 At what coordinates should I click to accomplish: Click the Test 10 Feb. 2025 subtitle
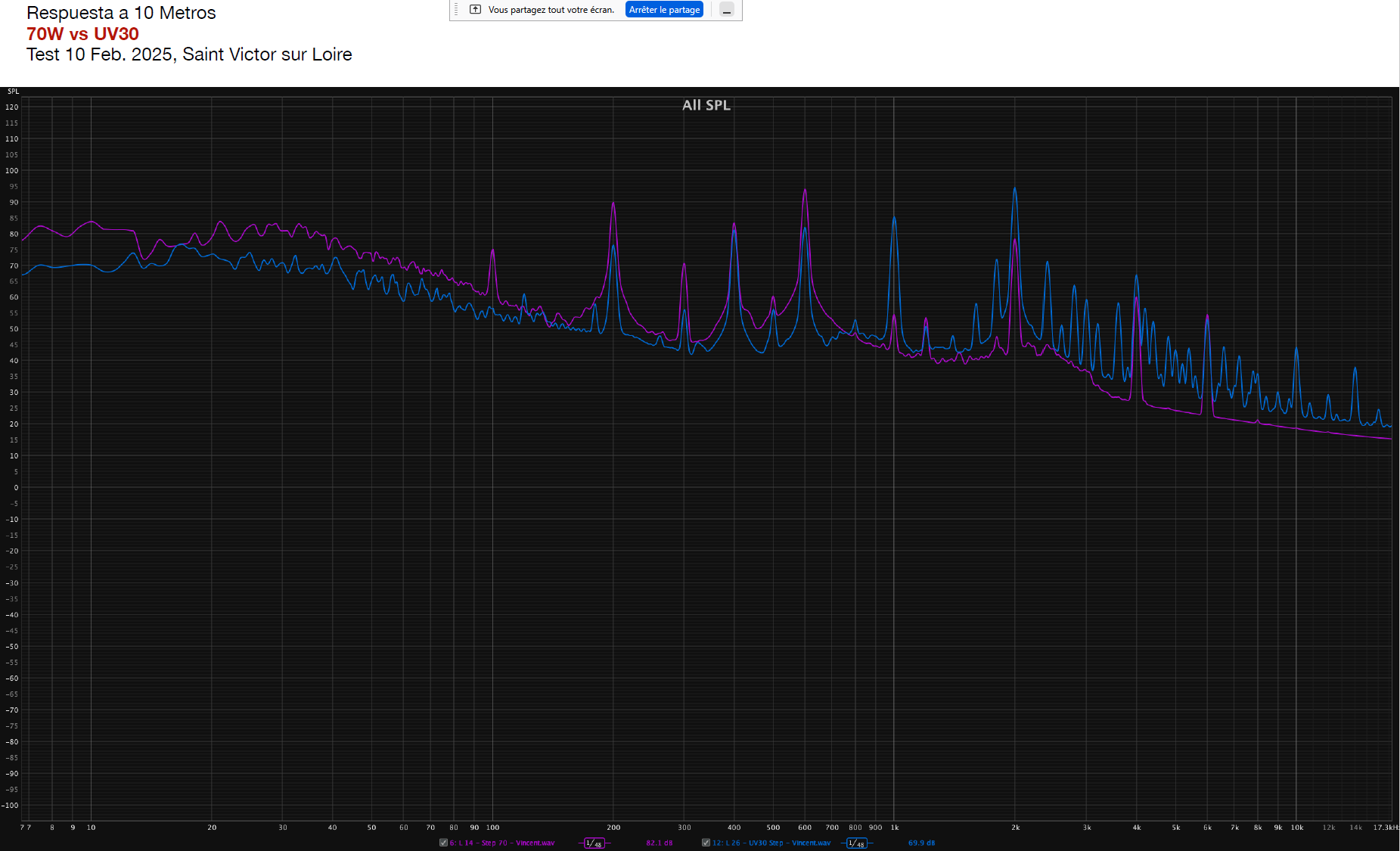pos(189,54)
